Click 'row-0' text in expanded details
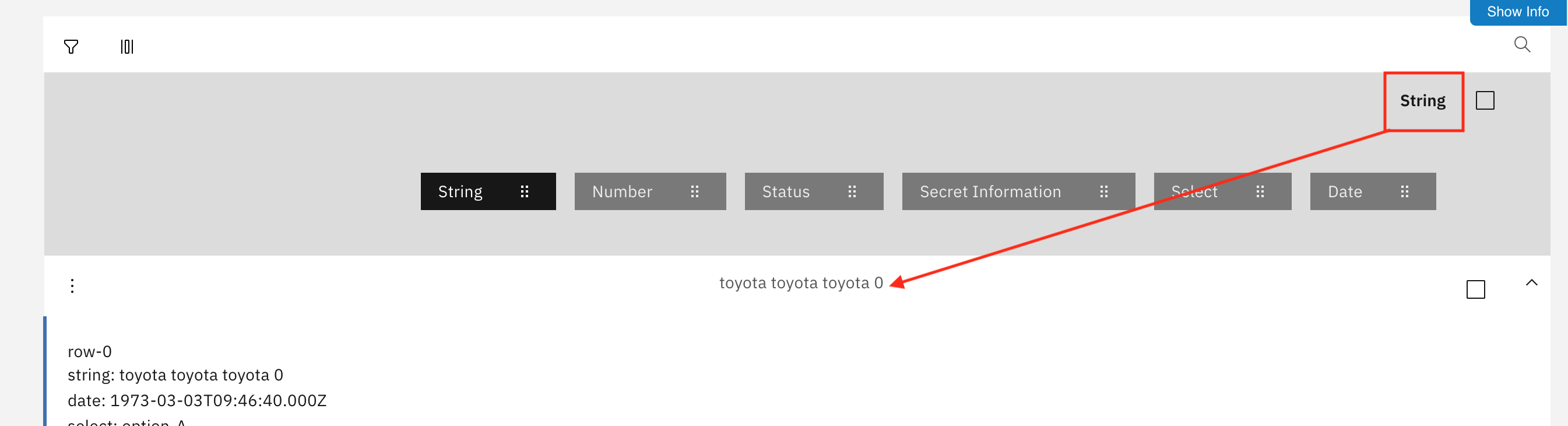 click(90, 352)
